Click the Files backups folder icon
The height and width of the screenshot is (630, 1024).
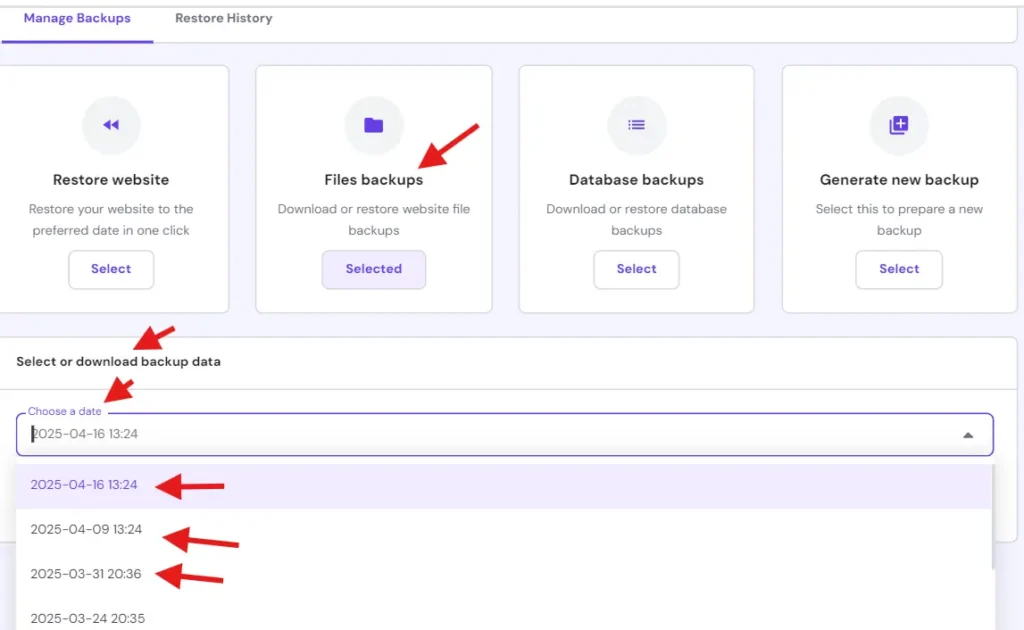[x=374, y=125]
